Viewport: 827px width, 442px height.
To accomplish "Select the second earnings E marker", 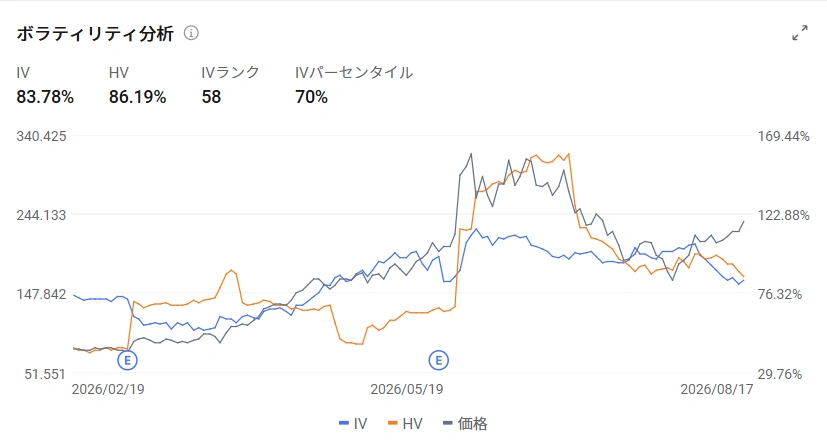I will pyautogui.click(x=438, y=360).
